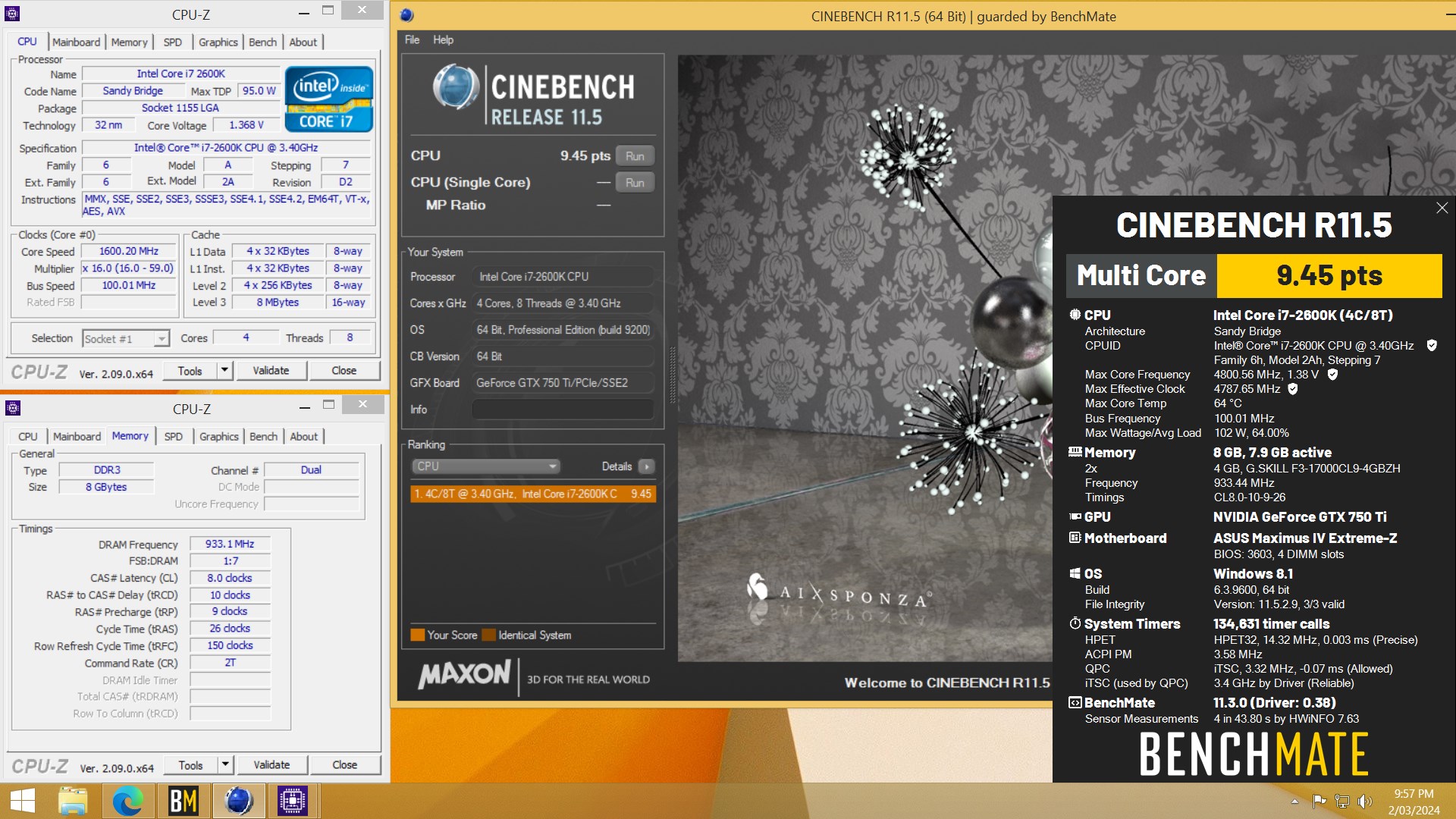Click Validate in lower CPU-Z window
Image resolution: width=1456 pixels, height=819 pixels.
click(271, 765)
